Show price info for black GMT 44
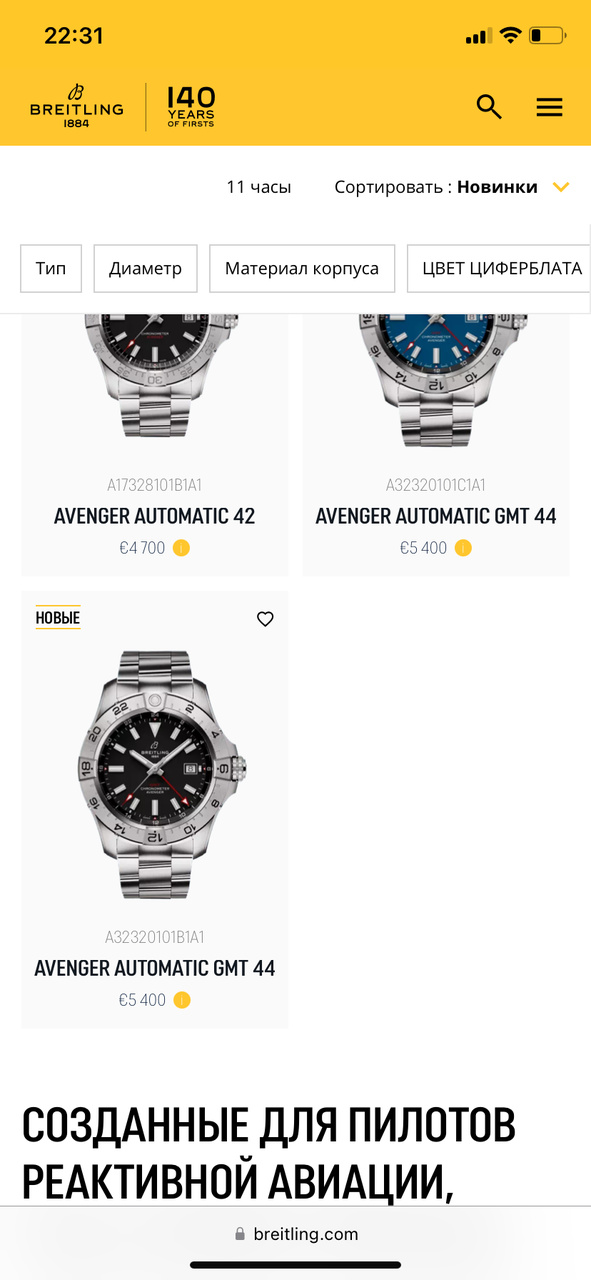Image resolution: width=591 pixels, height=1280 pixels. click(182, 1000)
